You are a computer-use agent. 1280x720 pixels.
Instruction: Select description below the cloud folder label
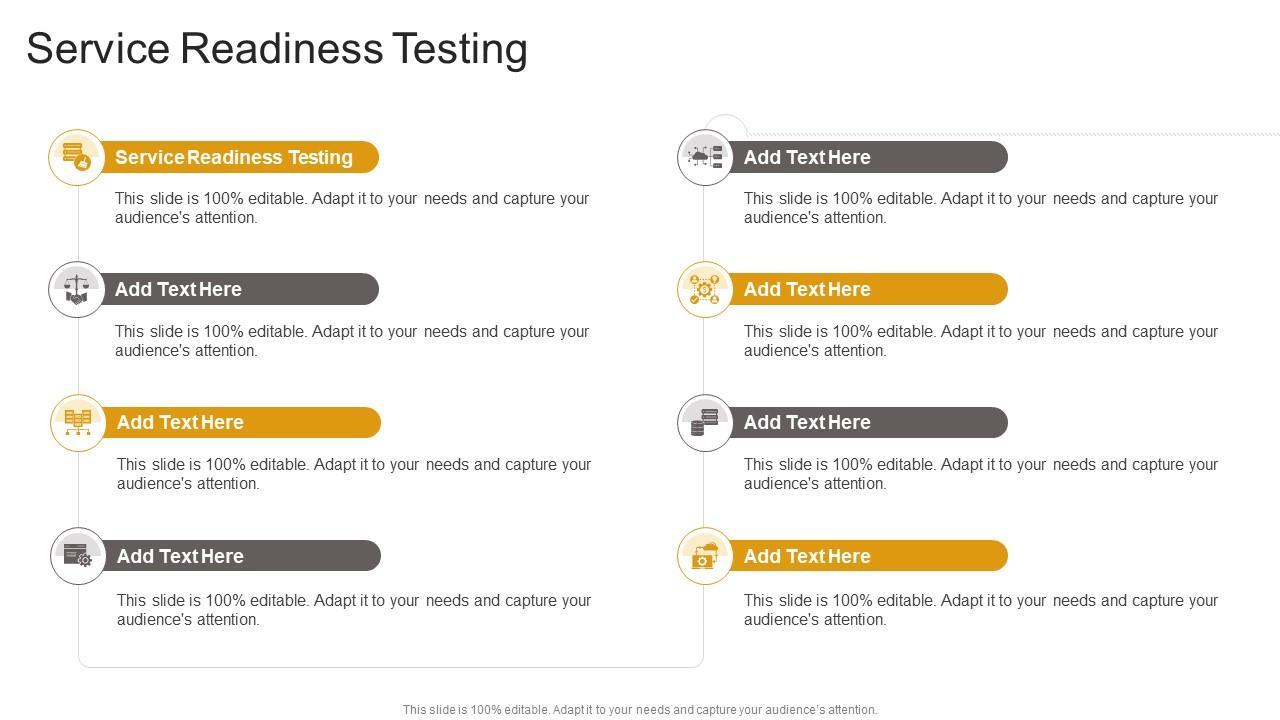980,610
